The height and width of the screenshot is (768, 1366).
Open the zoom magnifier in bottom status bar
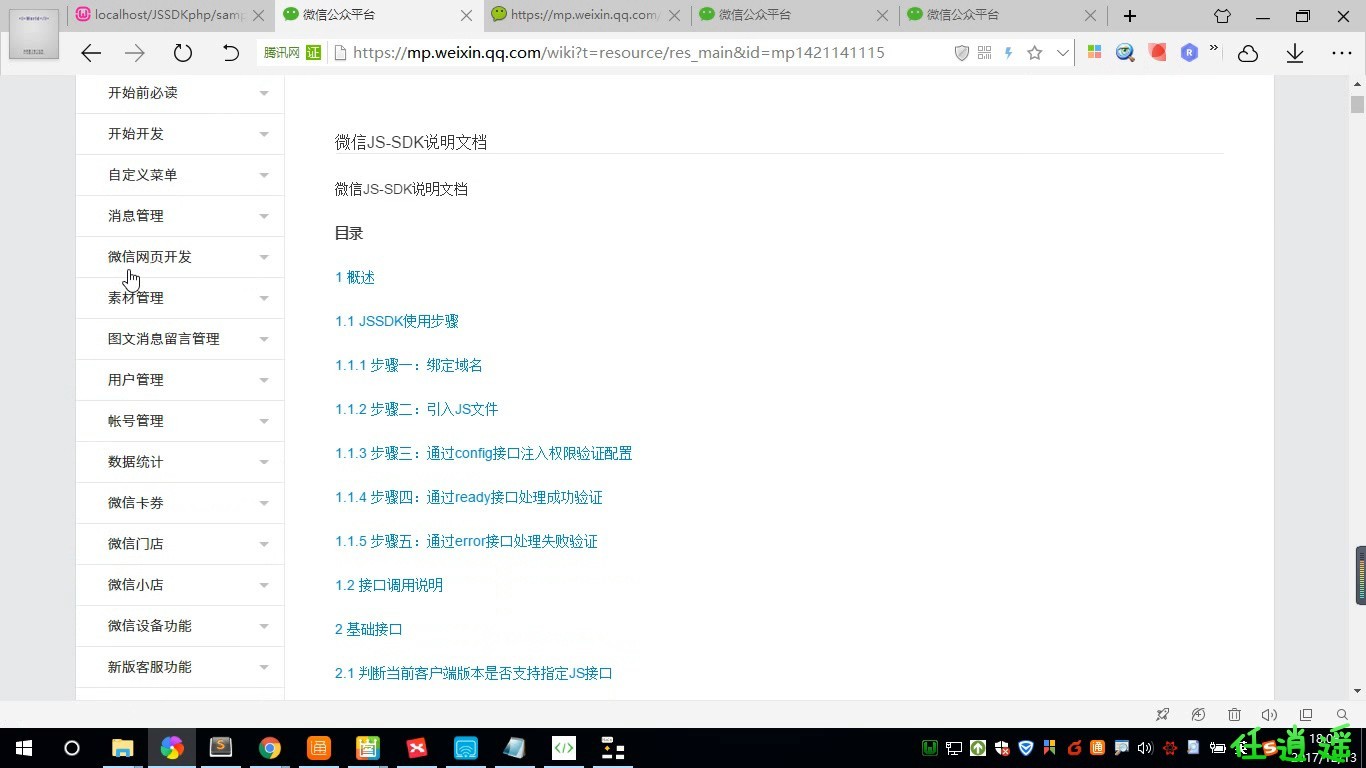click(x=1342, y=715)
